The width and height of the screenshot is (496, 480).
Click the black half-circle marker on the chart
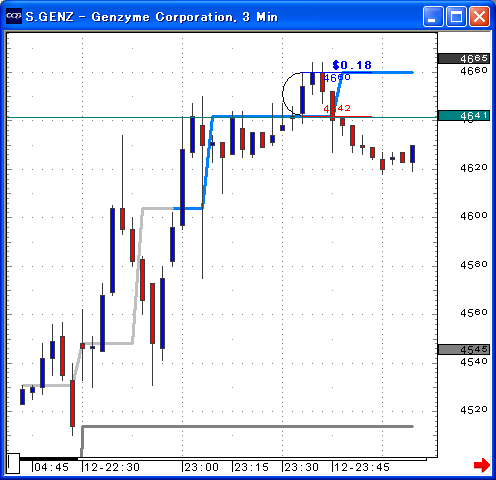pos(292,94)
